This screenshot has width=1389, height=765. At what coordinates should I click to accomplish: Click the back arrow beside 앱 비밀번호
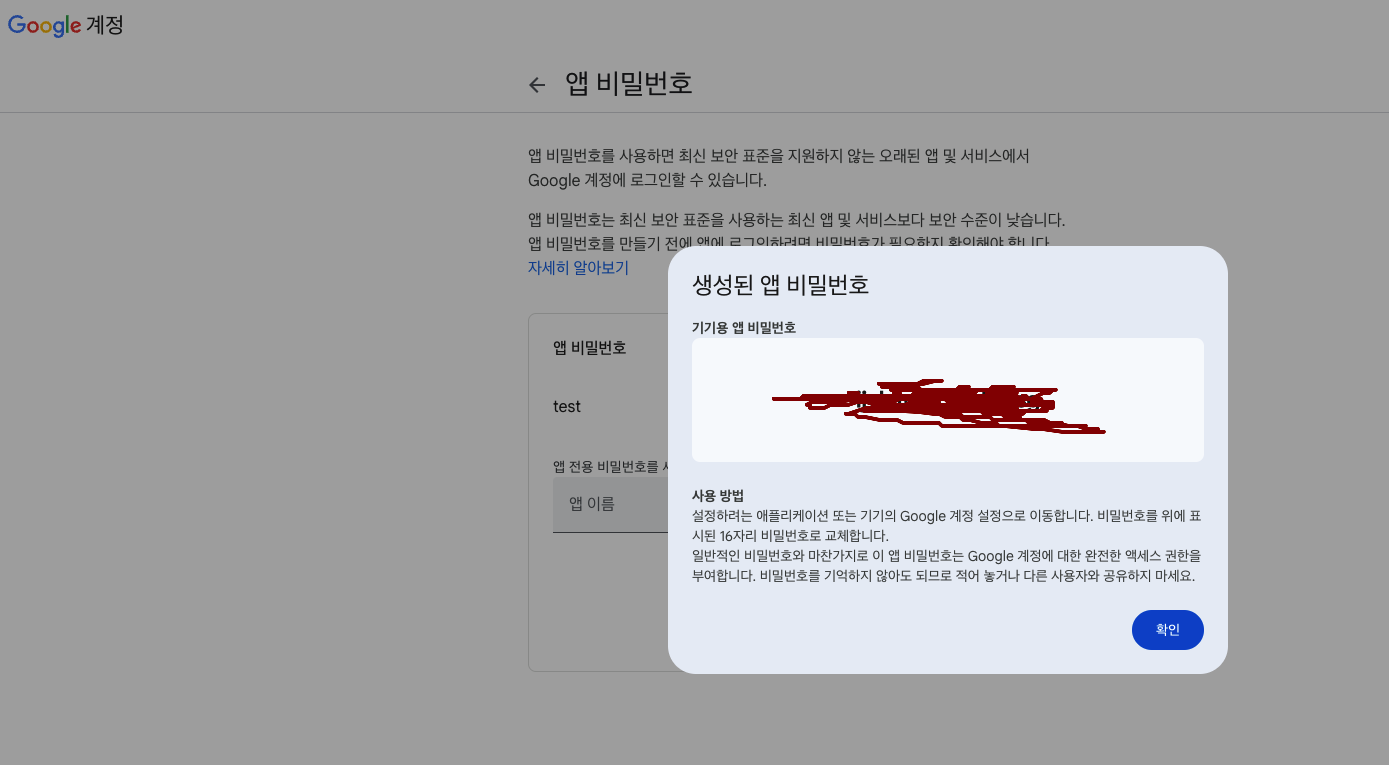point(537,85)
